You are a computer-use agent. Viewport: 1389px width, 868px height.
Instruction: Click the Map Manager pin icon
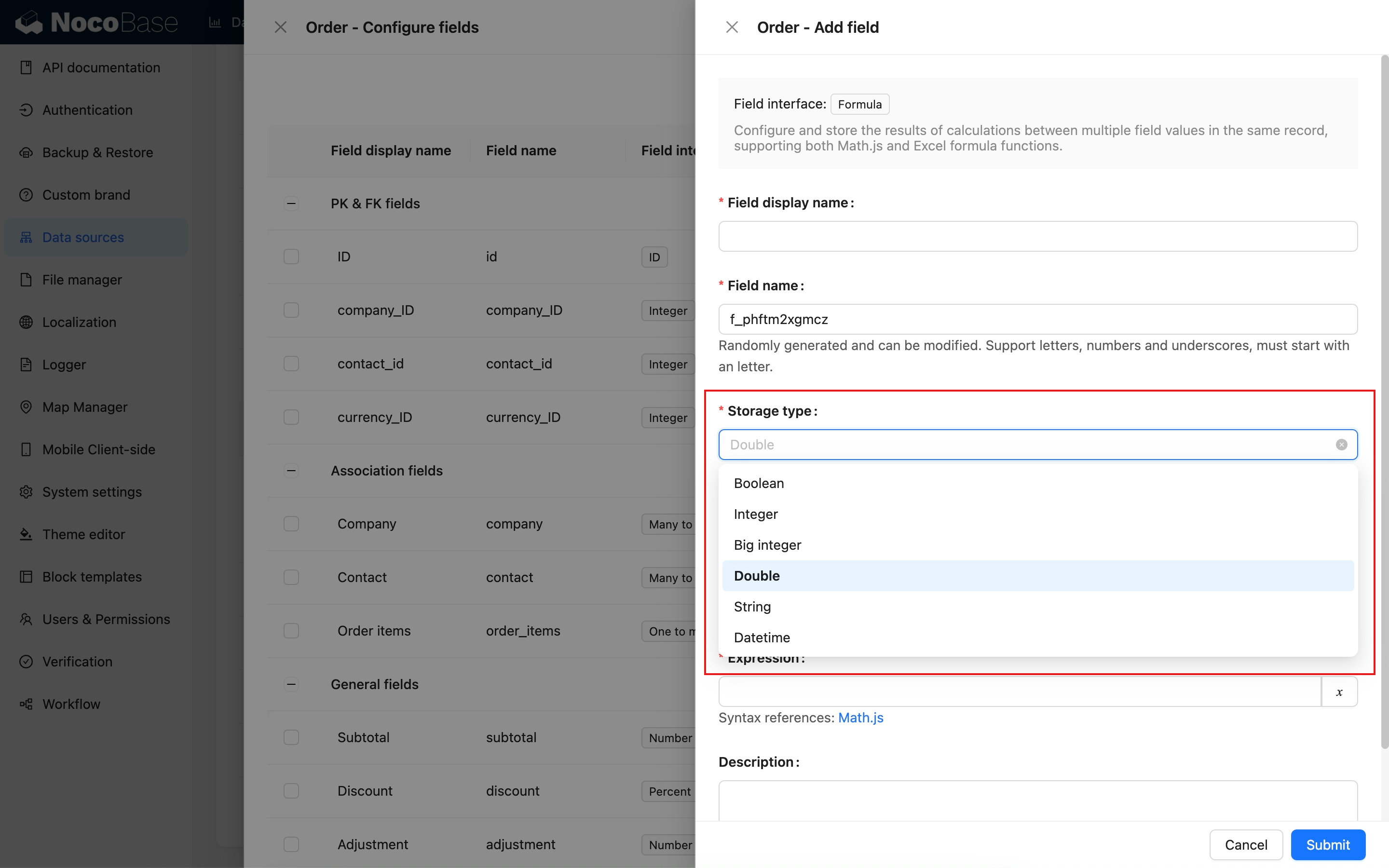click(x=26, y=407)
